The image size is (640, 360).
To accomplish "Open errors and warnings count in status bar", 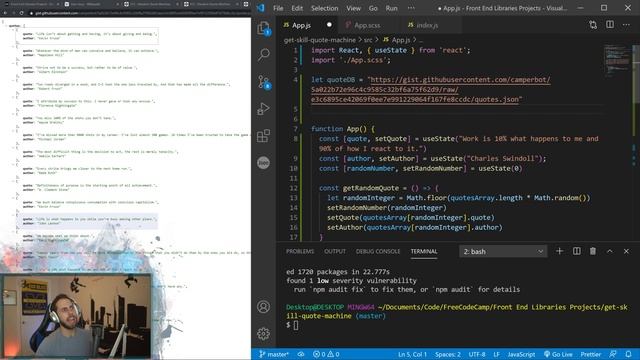I will [326, 354].
